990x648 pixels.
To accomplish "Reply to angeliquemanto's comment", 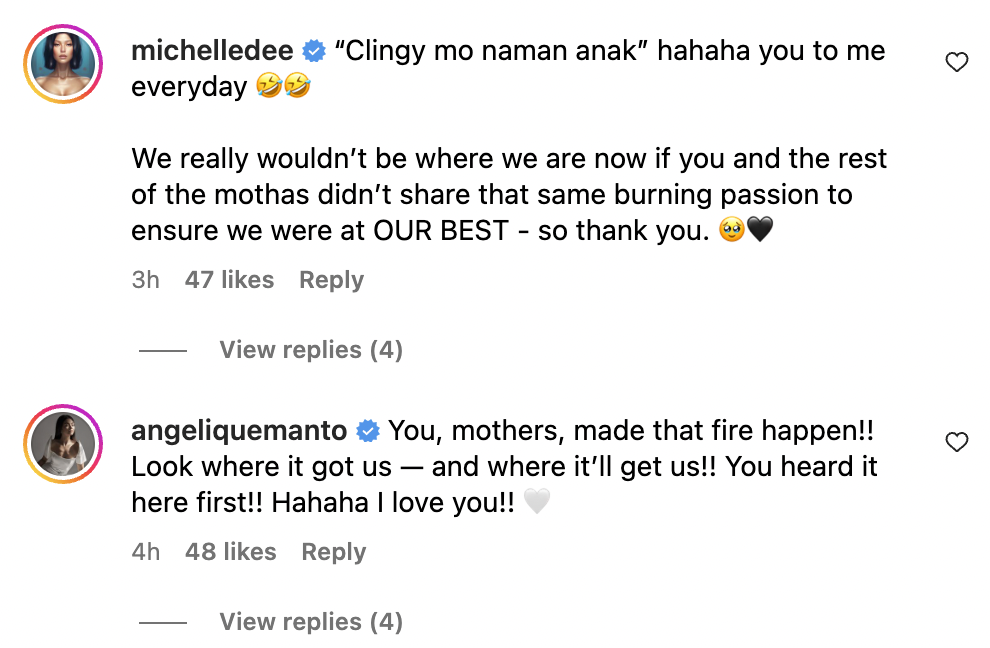I will pyautogui.click(x=333, y=551).
